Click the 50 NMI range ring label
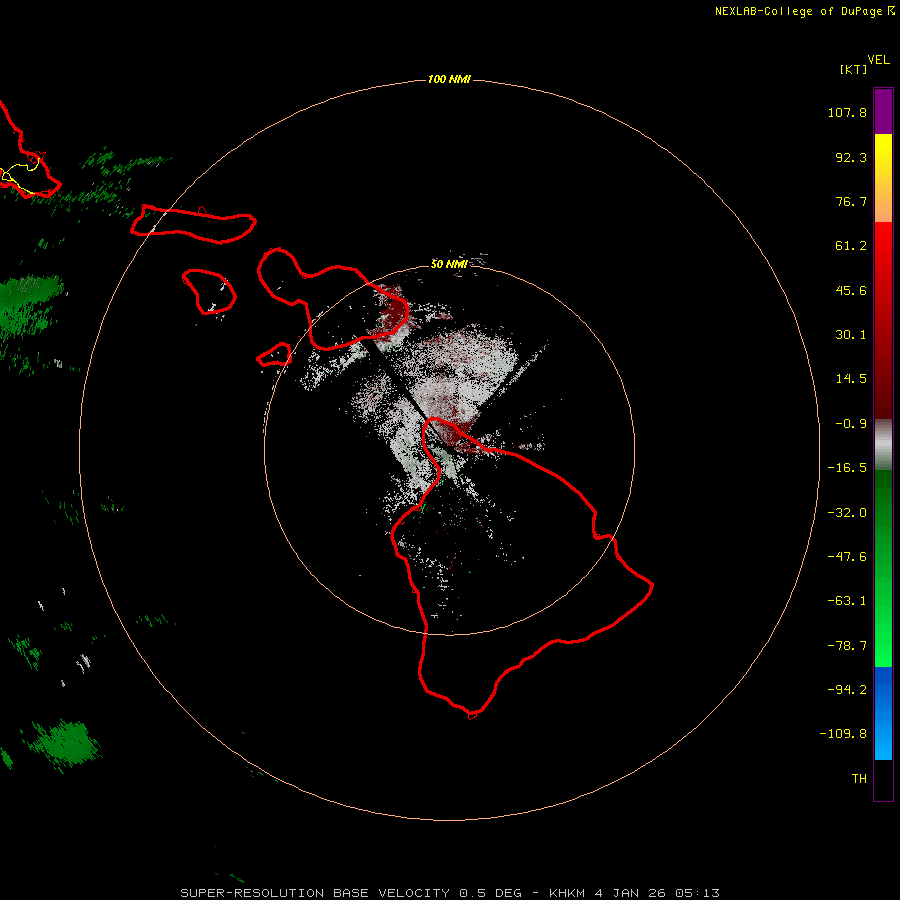Viewport: 900px width, 900px height. pos(449,264)
